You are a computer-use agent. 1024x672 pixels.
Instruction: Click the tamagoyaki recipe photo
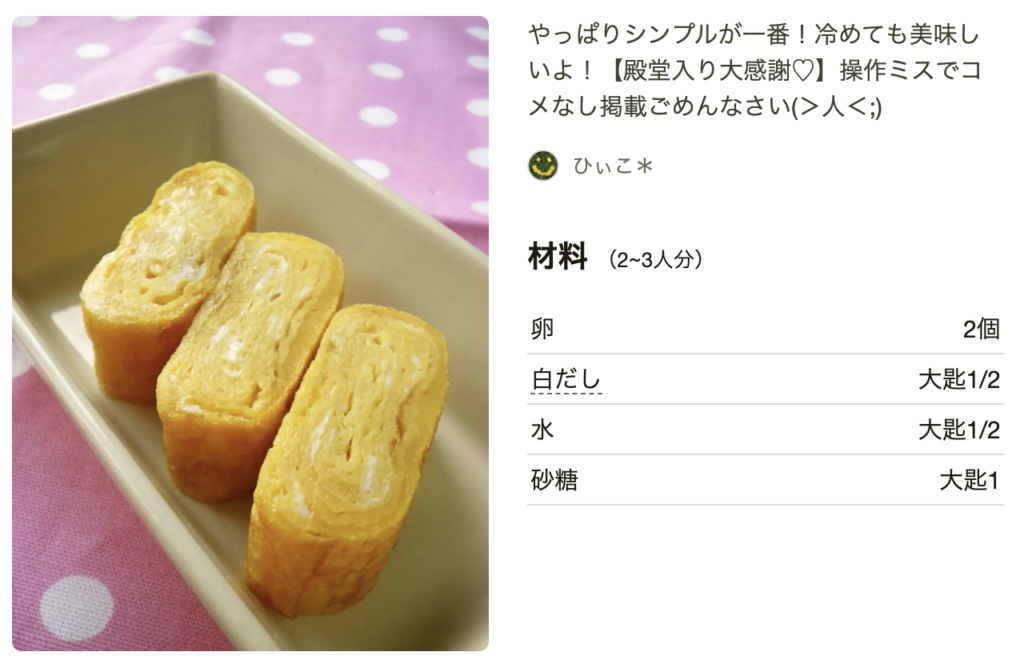[x=250, y=333]
